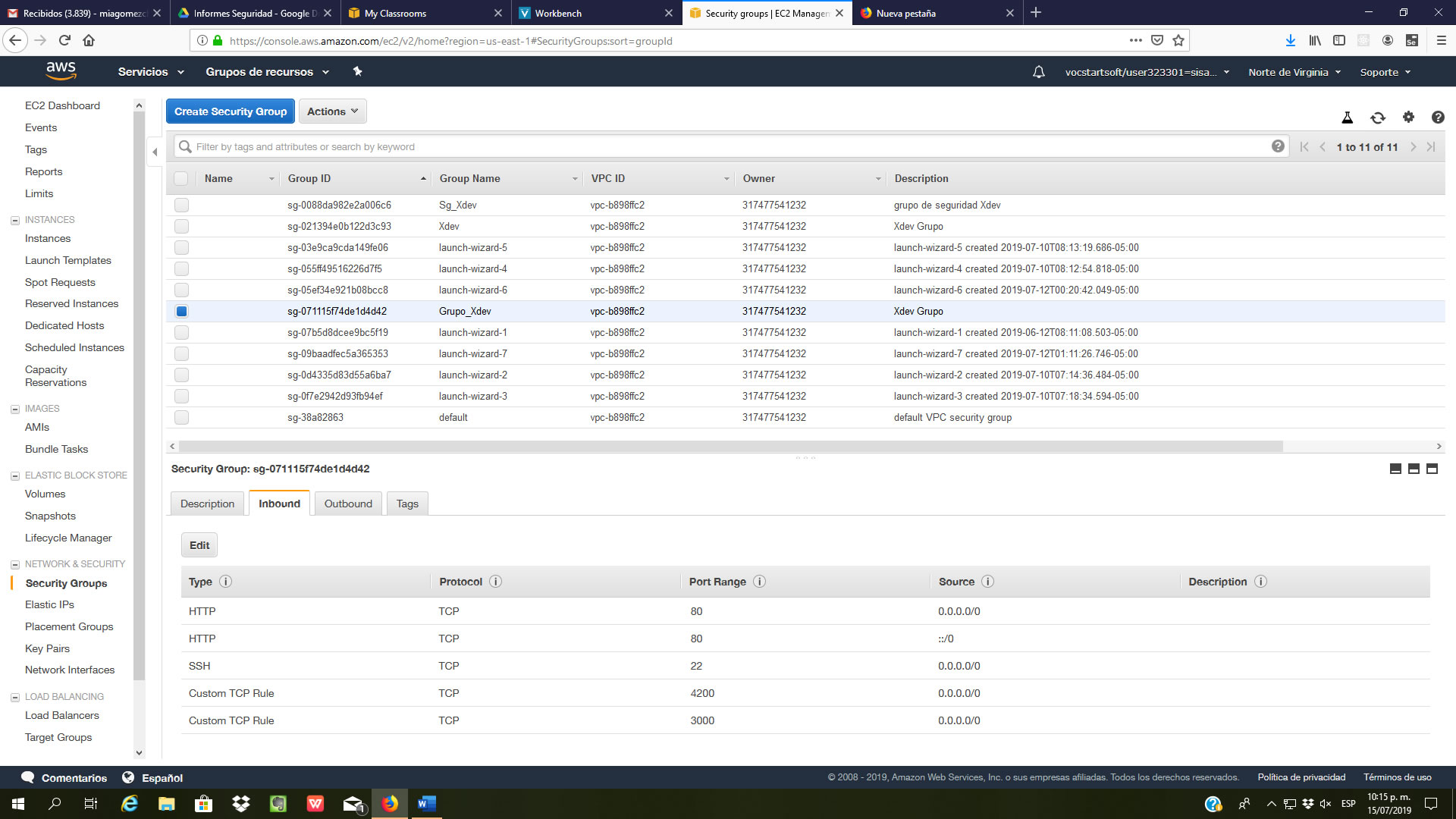
Task: Open the pin shortcuts star icon
Action: pyautogui.click(x=357, y=71)
